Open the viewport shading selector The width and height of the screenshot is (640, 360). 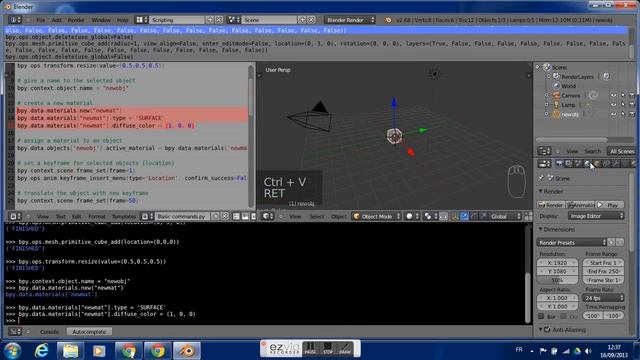click(x=412, y=216)
